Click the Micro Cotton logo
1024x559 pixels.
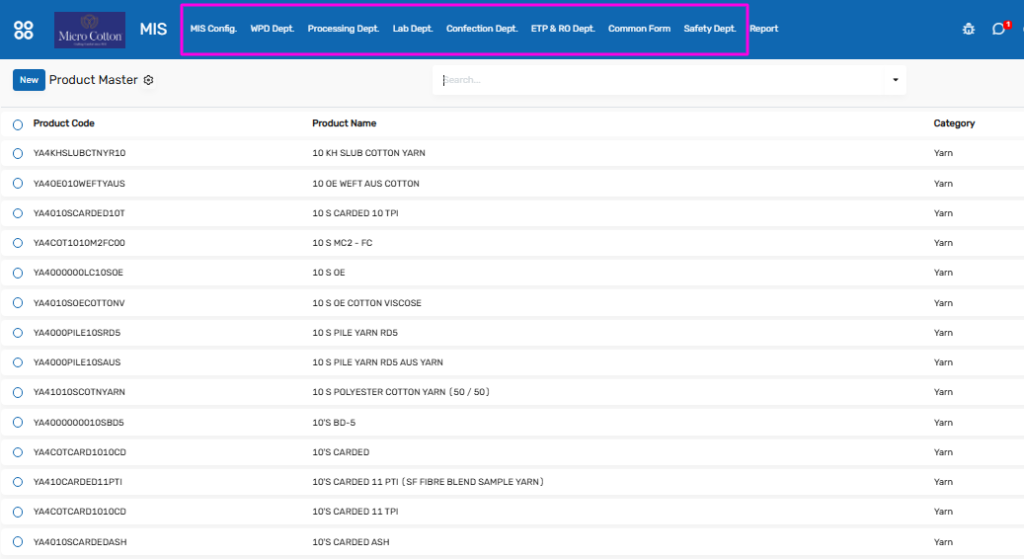click(x=90, y=30)
